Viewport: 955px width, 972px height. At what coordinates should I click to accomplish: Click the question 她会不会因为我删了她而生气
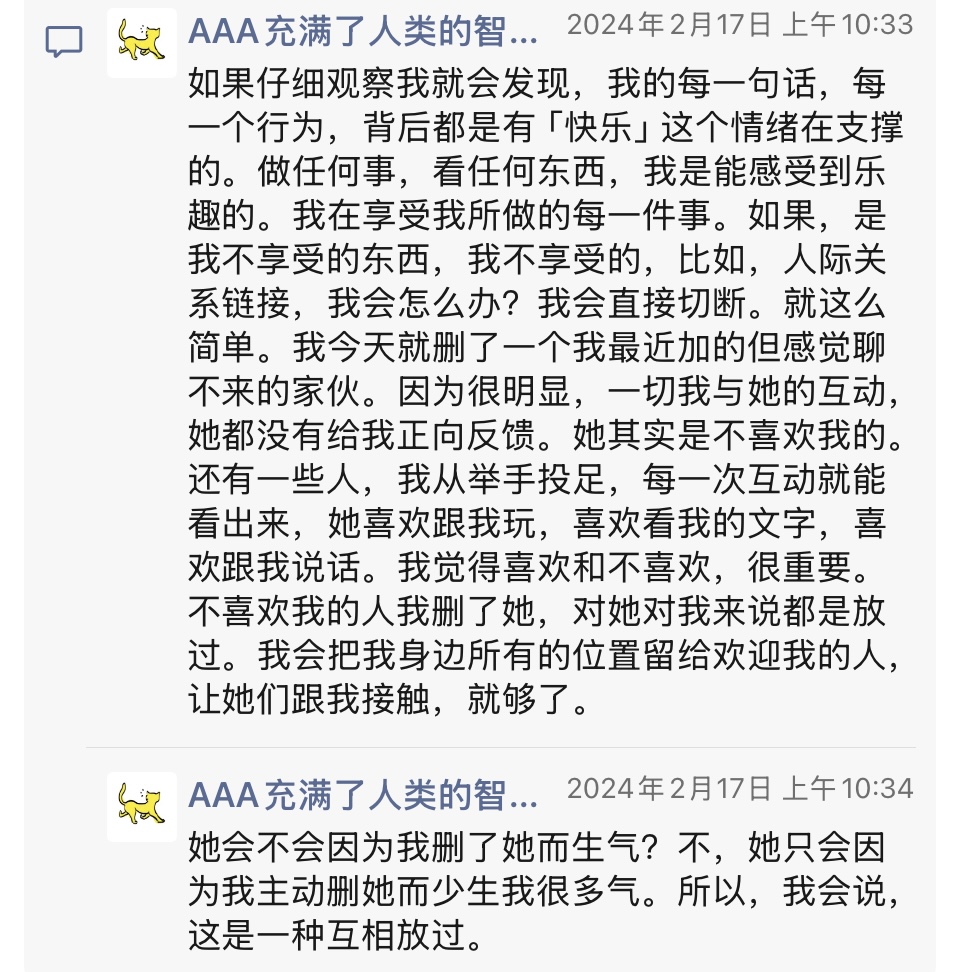422,849
